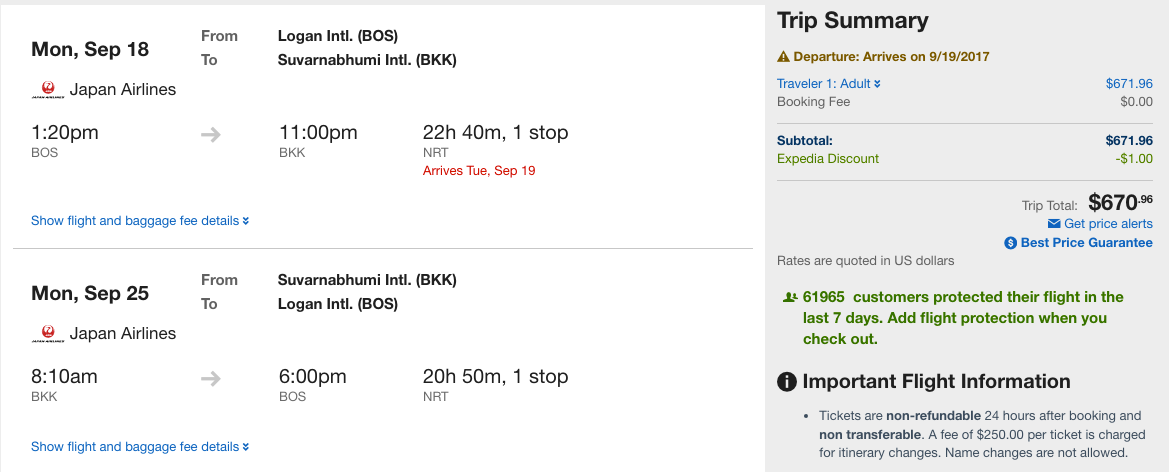Click the arrow between 1:20pm and 11:00pm
1169x472 pixels.
(x=211, y=134)
